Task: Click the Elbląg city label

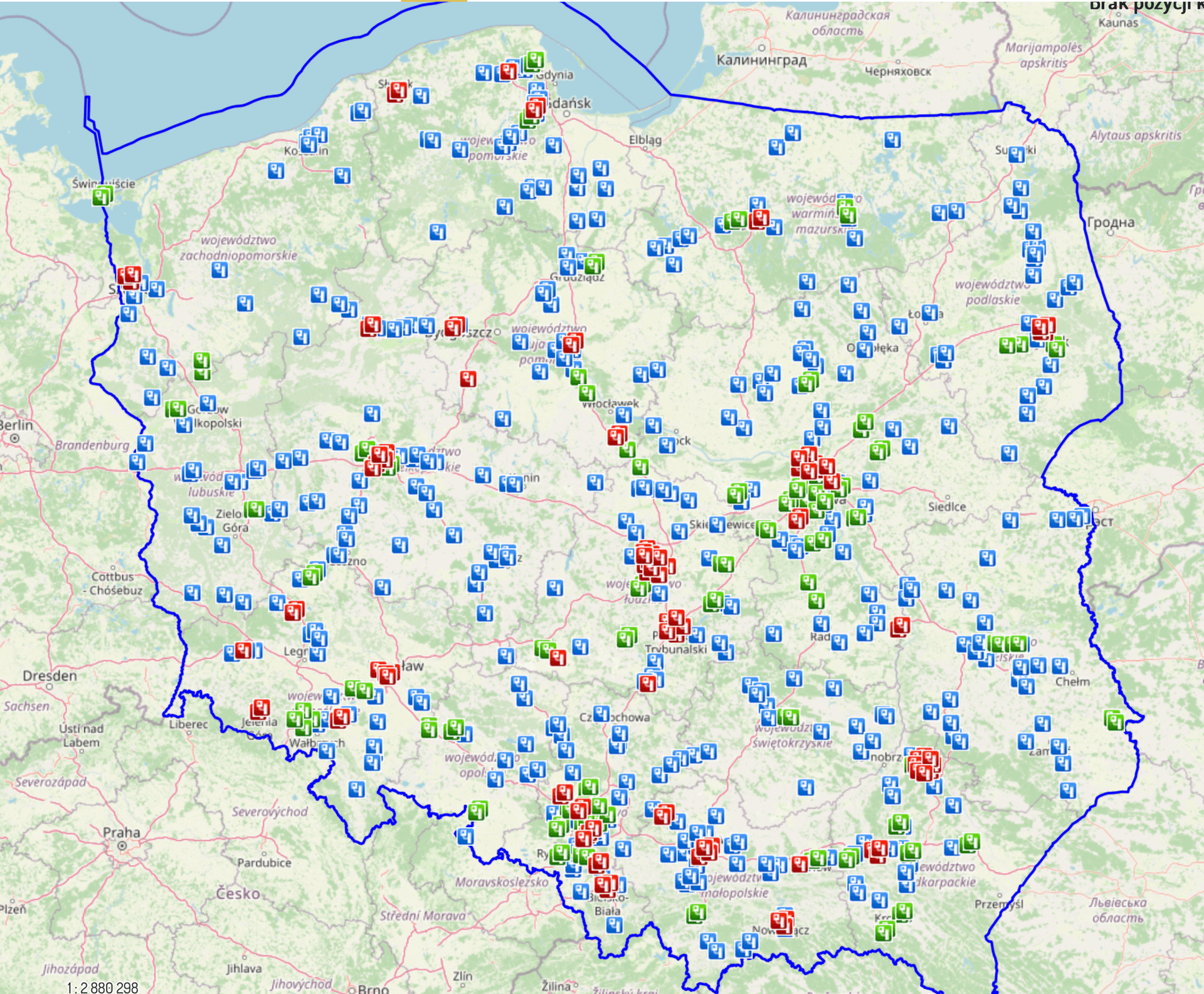Action: (x=645, y=140)
